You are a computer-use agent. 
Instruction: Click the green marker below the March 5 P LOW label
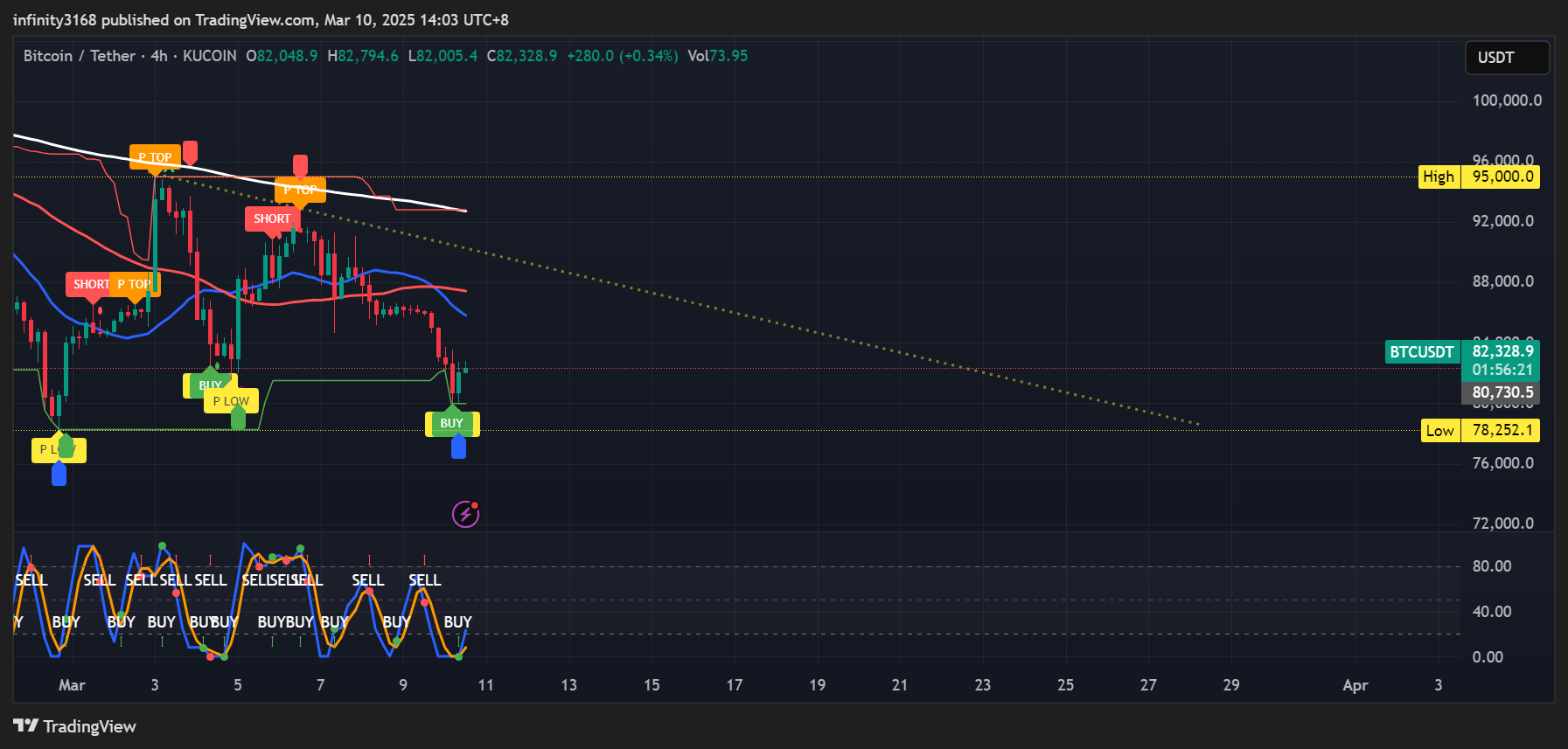coord(238,418)
